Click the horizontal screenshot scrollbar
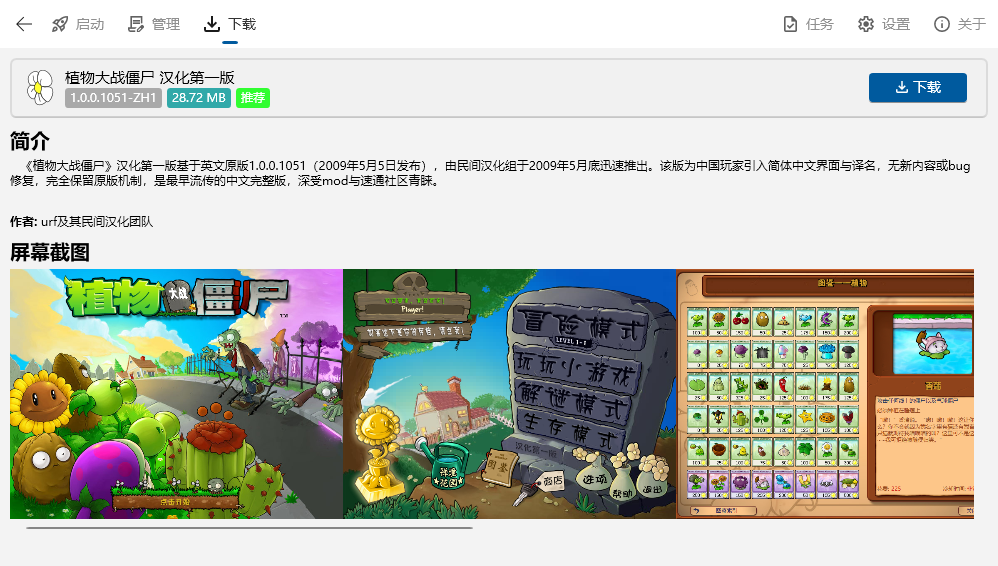Viewport: 998px width, 566px height. coord(250,528)
